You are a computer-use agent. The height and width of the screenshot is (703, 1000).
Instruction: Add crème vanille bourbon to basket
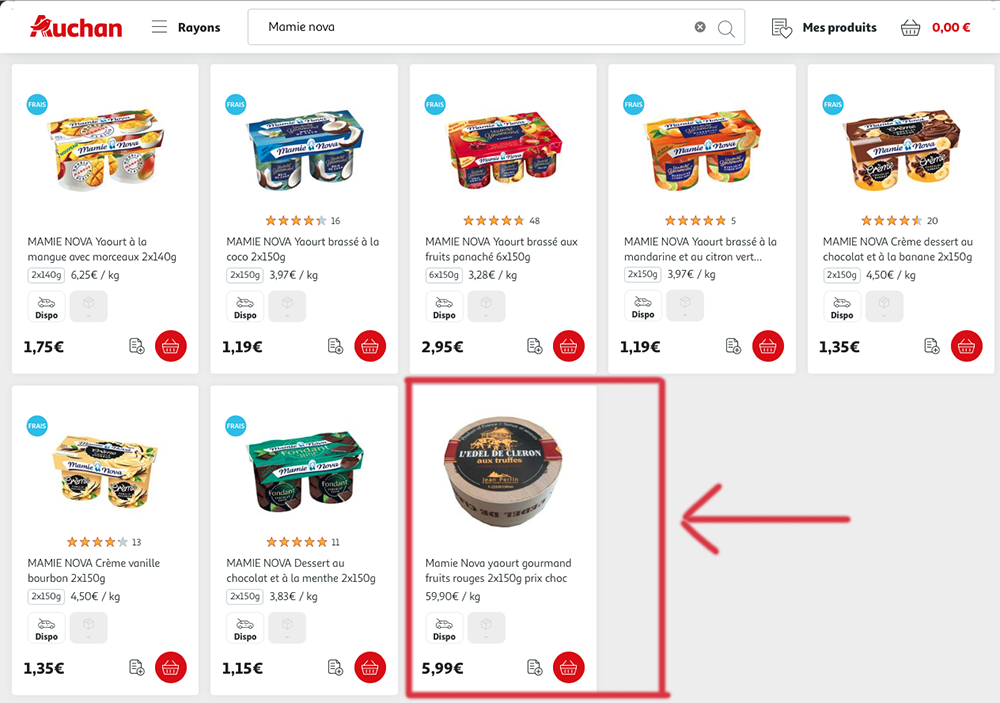click(x=171, y=668)
